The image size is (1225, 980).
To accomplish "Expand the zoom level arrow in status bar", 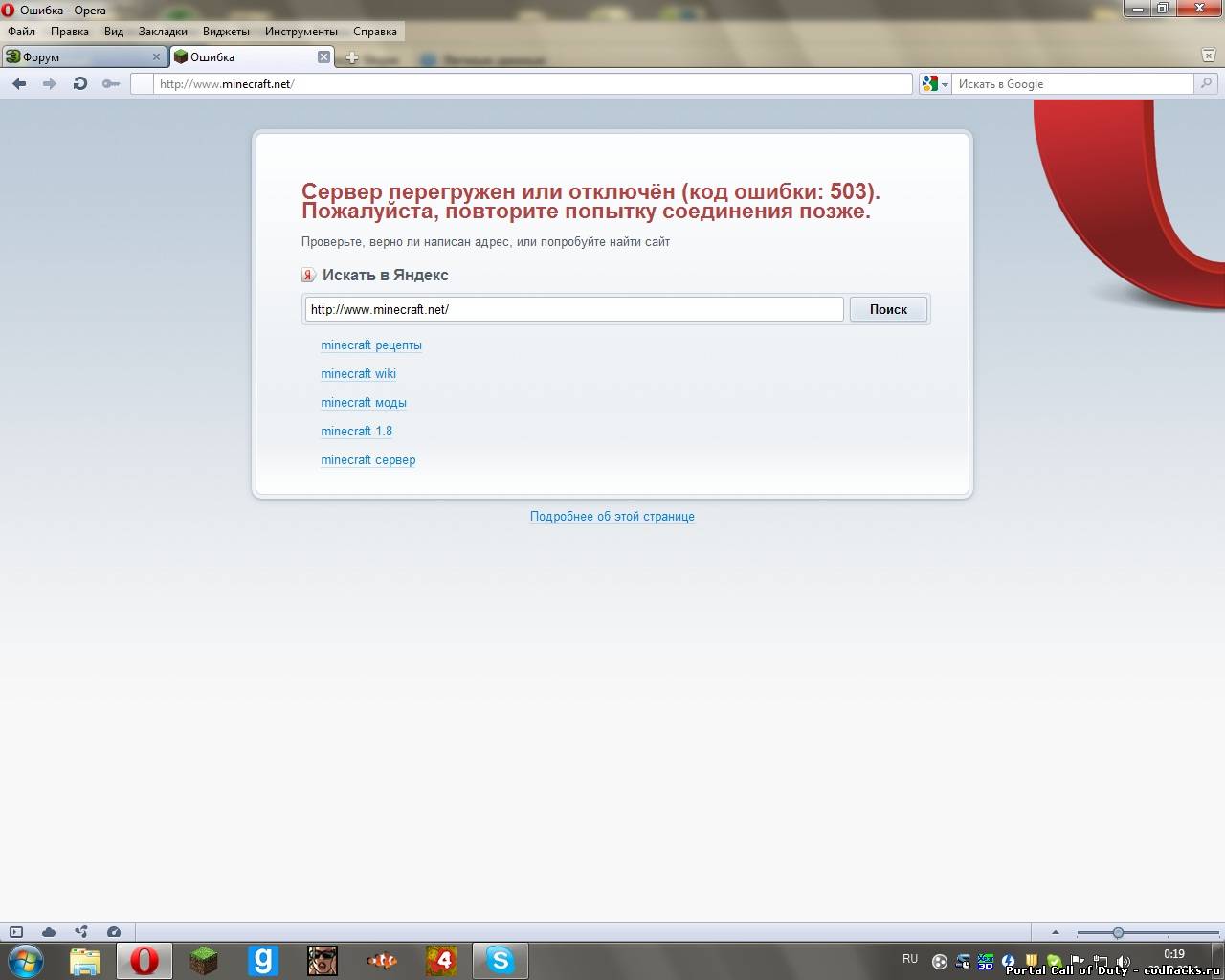I will point(1056,932).
